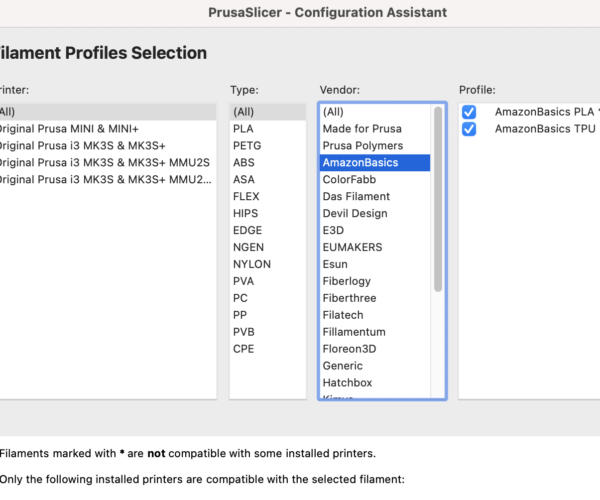Image resolution: width=600 pixels, height=500 pixels.
Task: Select PVA filament type
Action: click(x=267, y=281)
